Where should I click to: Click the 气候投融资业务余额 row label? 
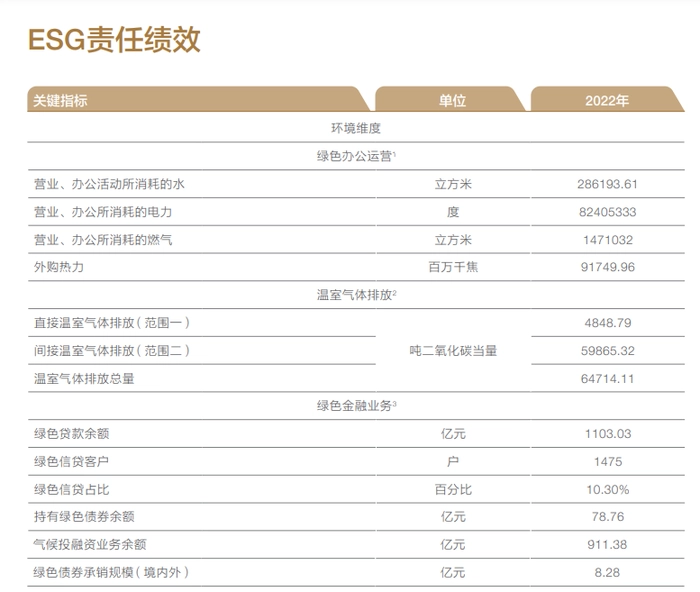point(90,545)
